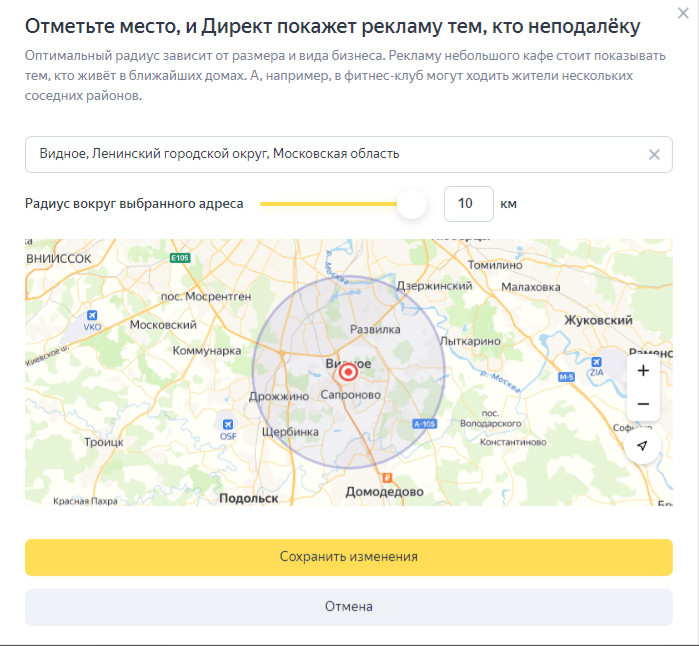Locate me with the geolocation arrow
The height and width of the screenshot is (646, 699).
click(642, 445)
